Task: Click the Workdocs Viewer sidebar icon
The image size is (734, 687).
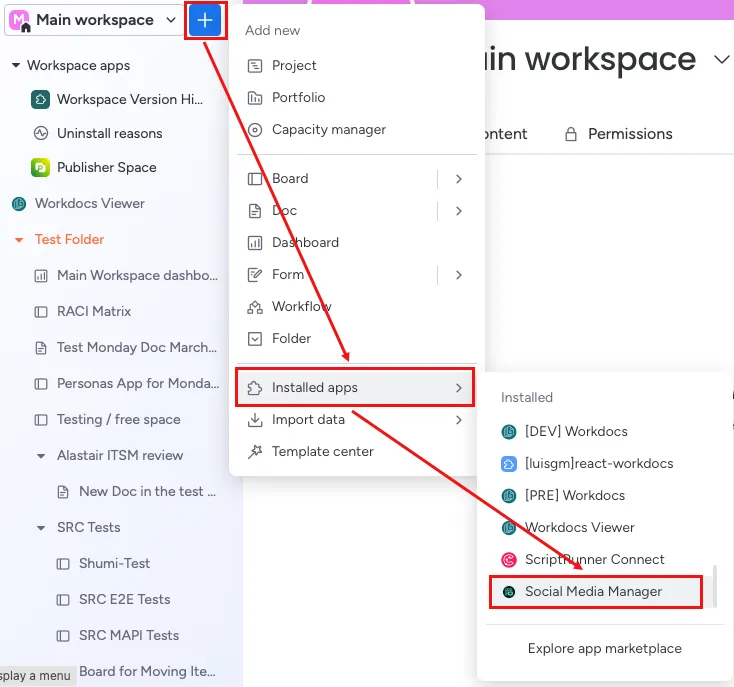Action: (x=19, y=204)
